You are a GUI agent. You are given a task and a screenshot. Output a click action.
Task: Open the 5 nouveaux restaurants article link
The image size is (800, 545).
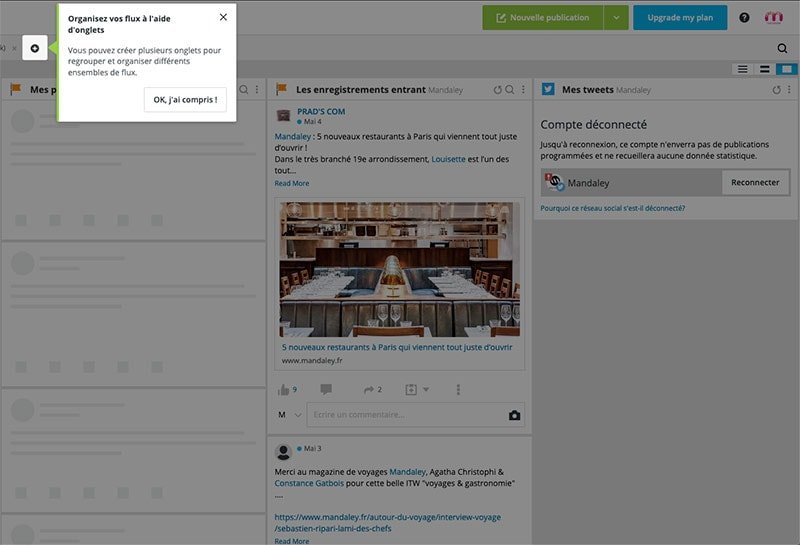[x=397, y=347]
